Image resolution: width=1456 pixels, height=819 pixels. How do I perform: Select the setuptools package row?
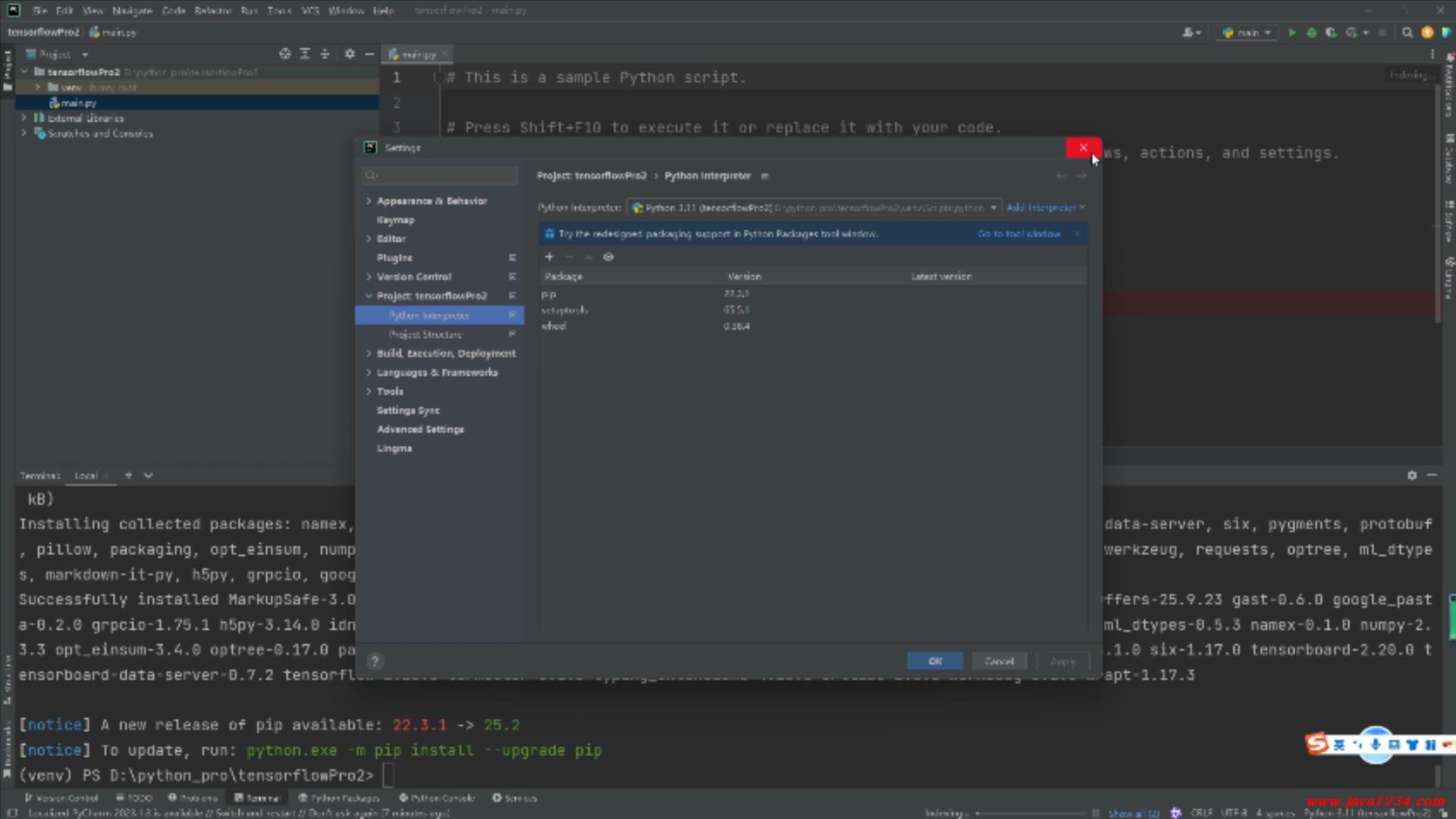tap(565, 310)
